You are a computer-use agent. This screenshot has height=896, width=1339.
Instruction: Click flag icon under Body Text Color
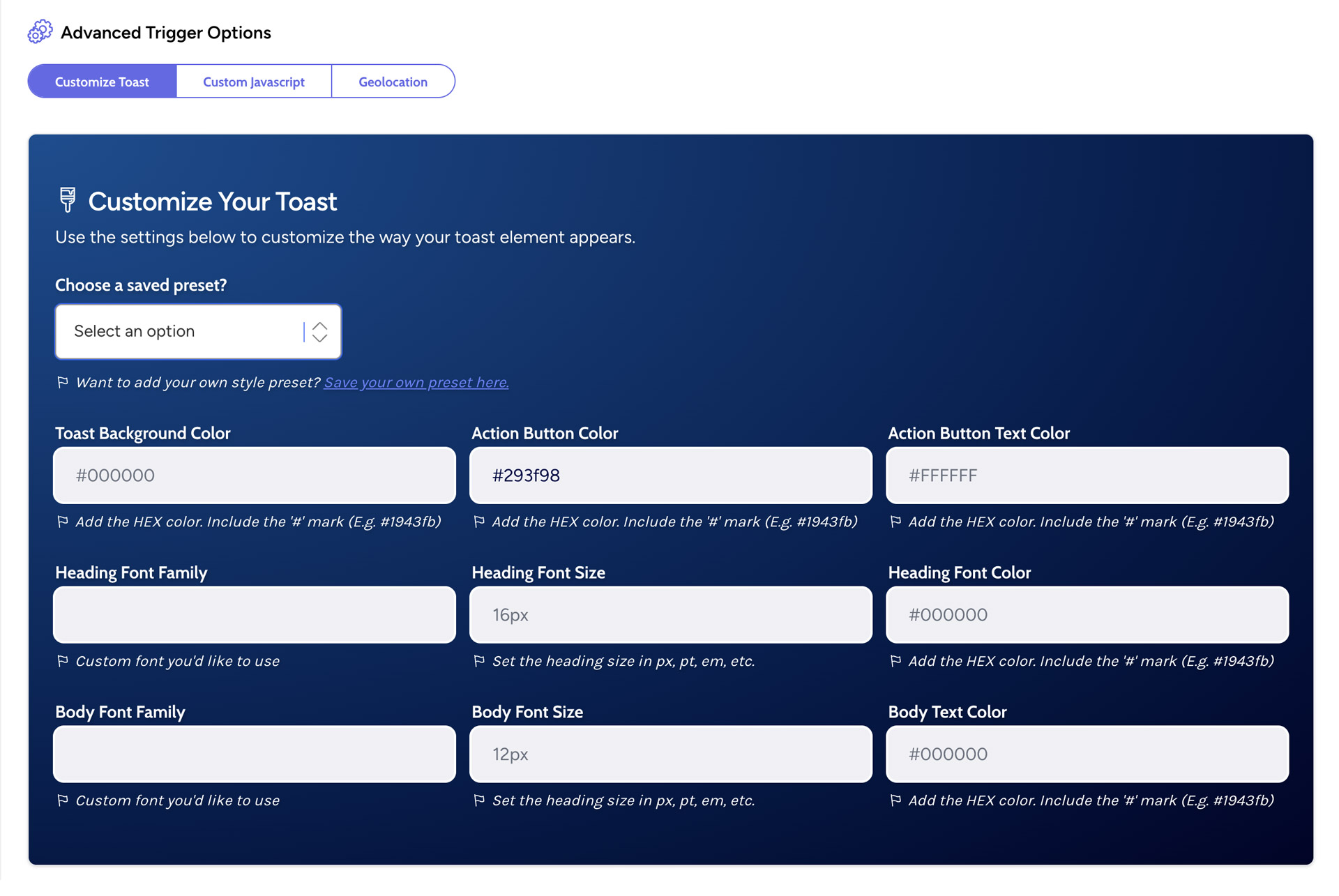(x=895, y=801)
